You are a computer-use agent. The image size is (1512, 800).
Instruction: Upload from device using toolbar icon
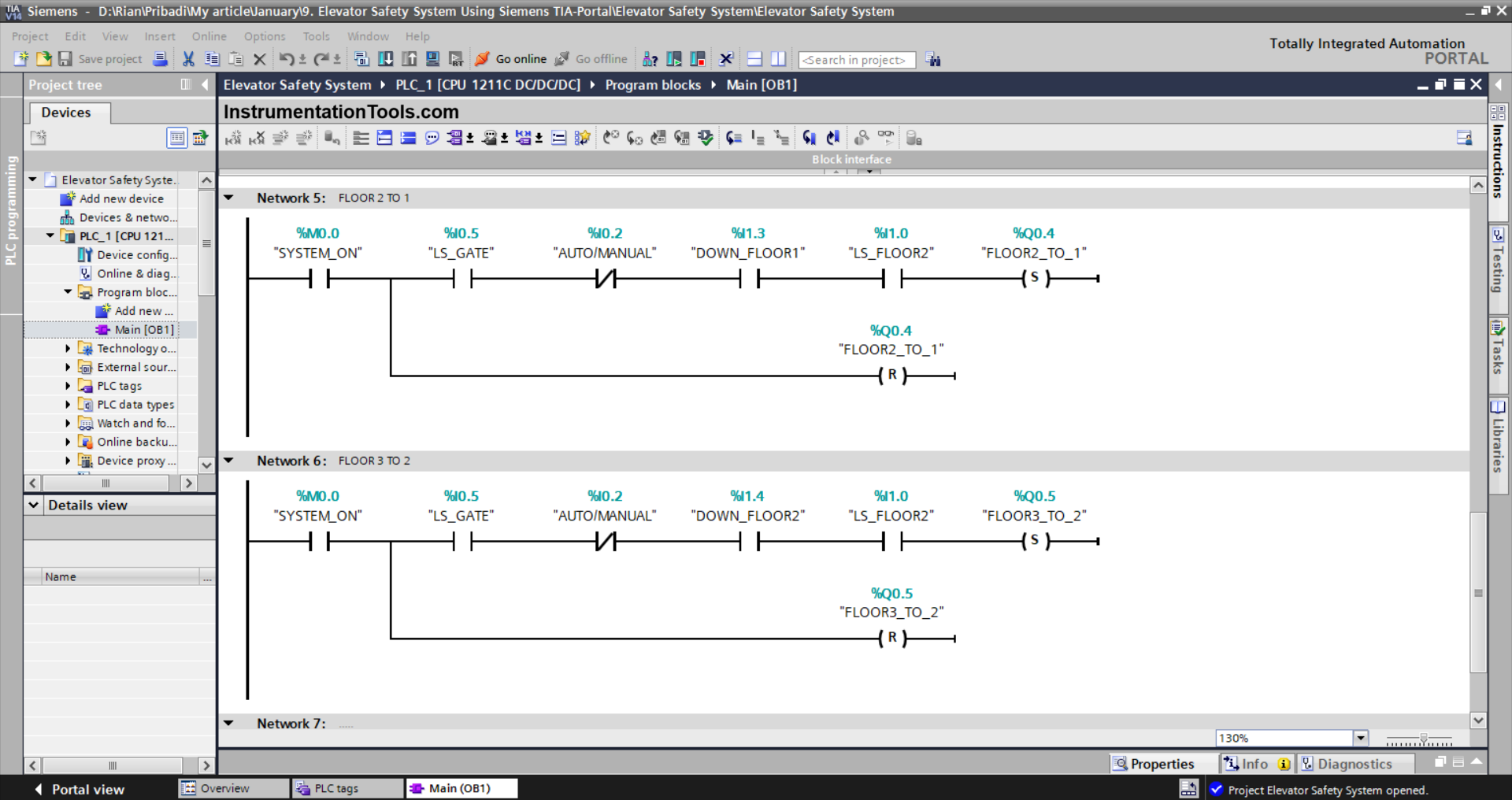(x=409, y=59)
